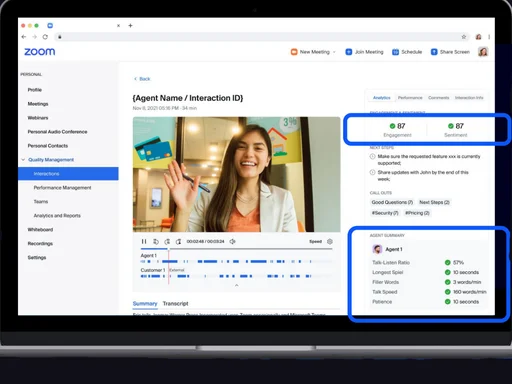Open player settings gear icon
The height and width of the screenshot is (384, 512).
pyautogui.click(x=330, y=241)
